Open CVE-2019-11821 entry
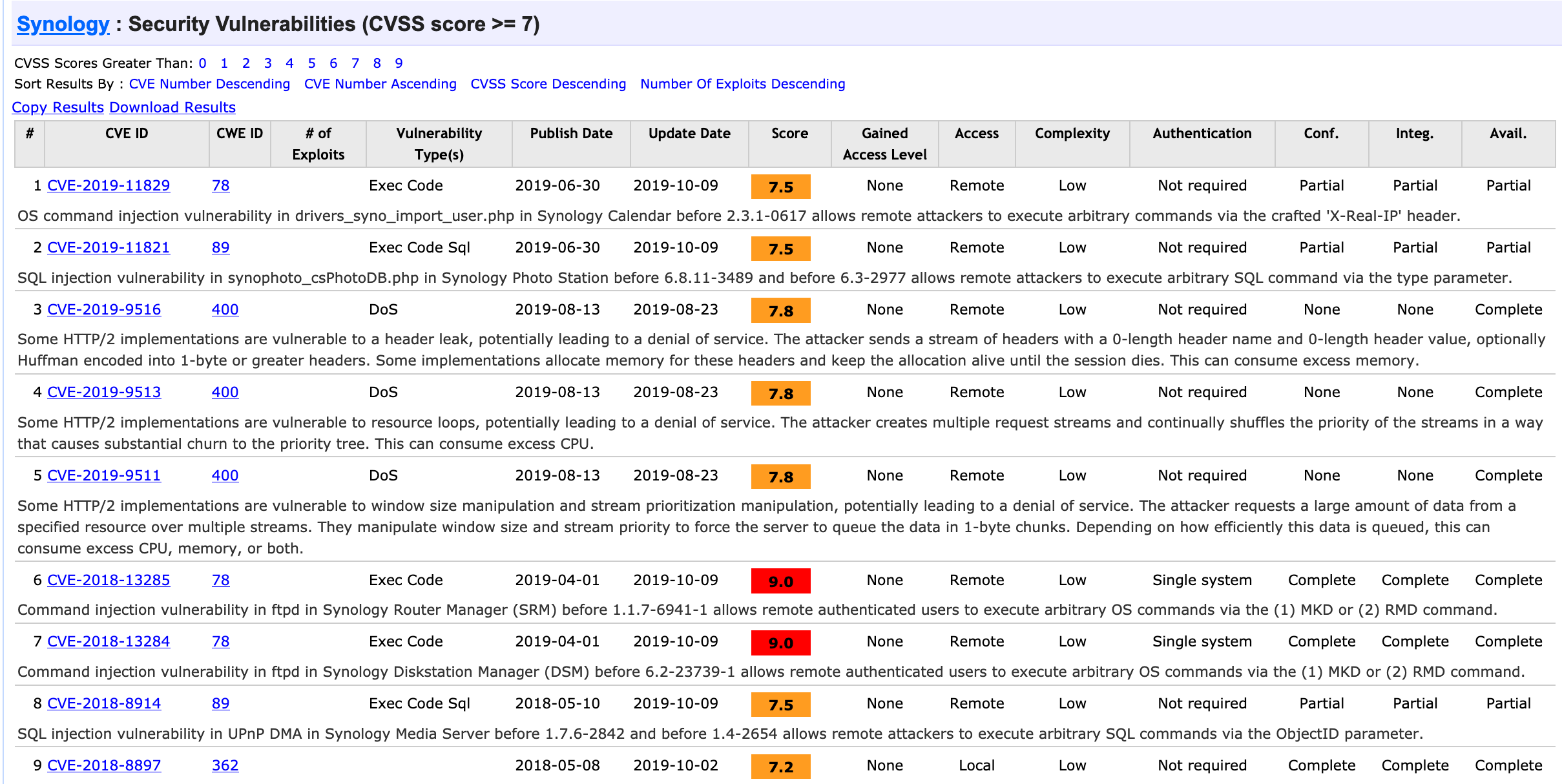This screenshot has height=784, width=1562. tap(109, 247)
